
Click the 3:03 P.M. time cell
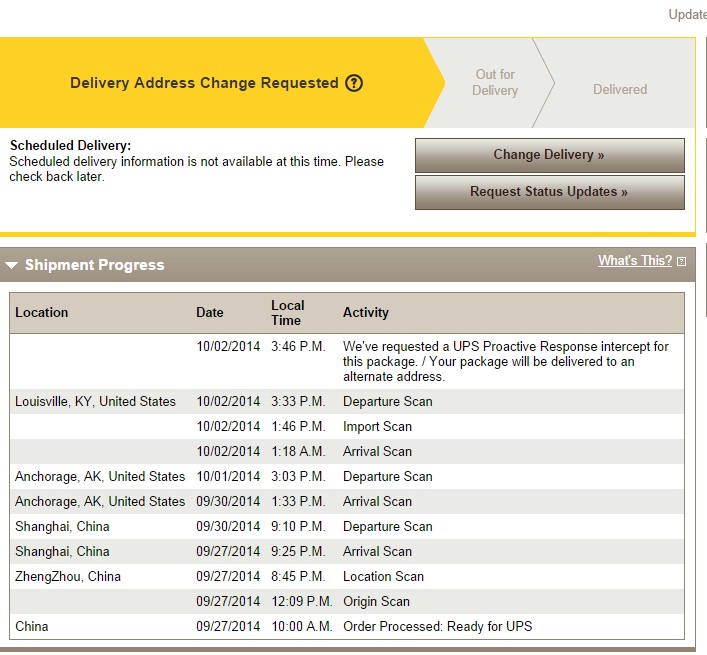(x=298, y=476)
